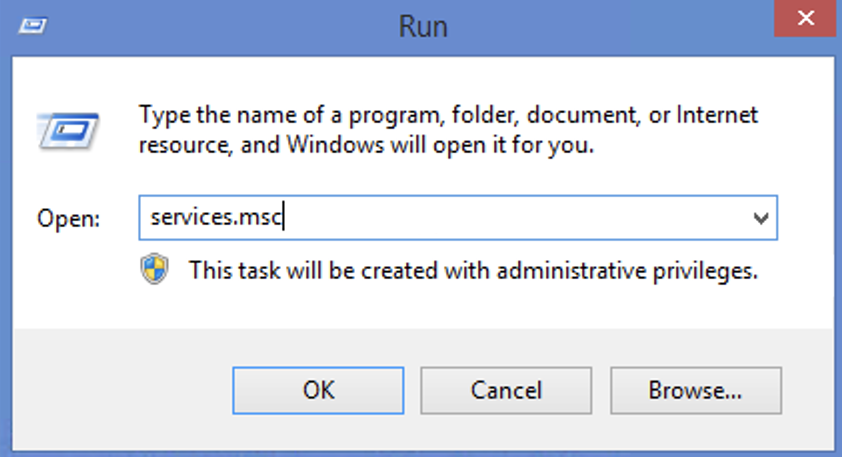Click the blue window border under the buttons
842x457 pixels.
tap(422, 454)
